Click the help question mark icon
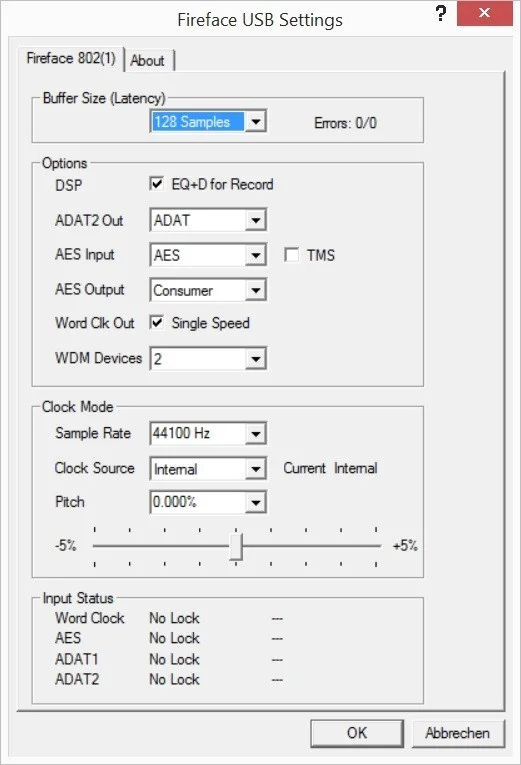 (441, 13)
